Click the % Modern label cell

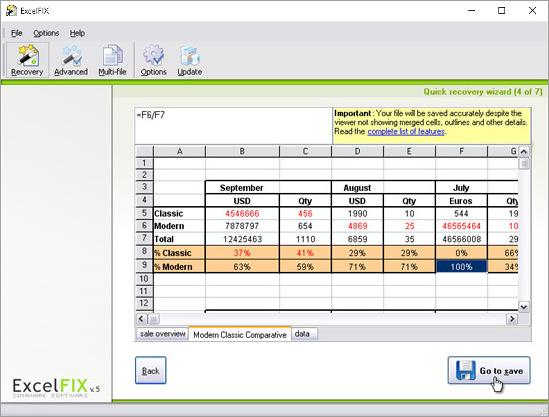click(179, 266)
